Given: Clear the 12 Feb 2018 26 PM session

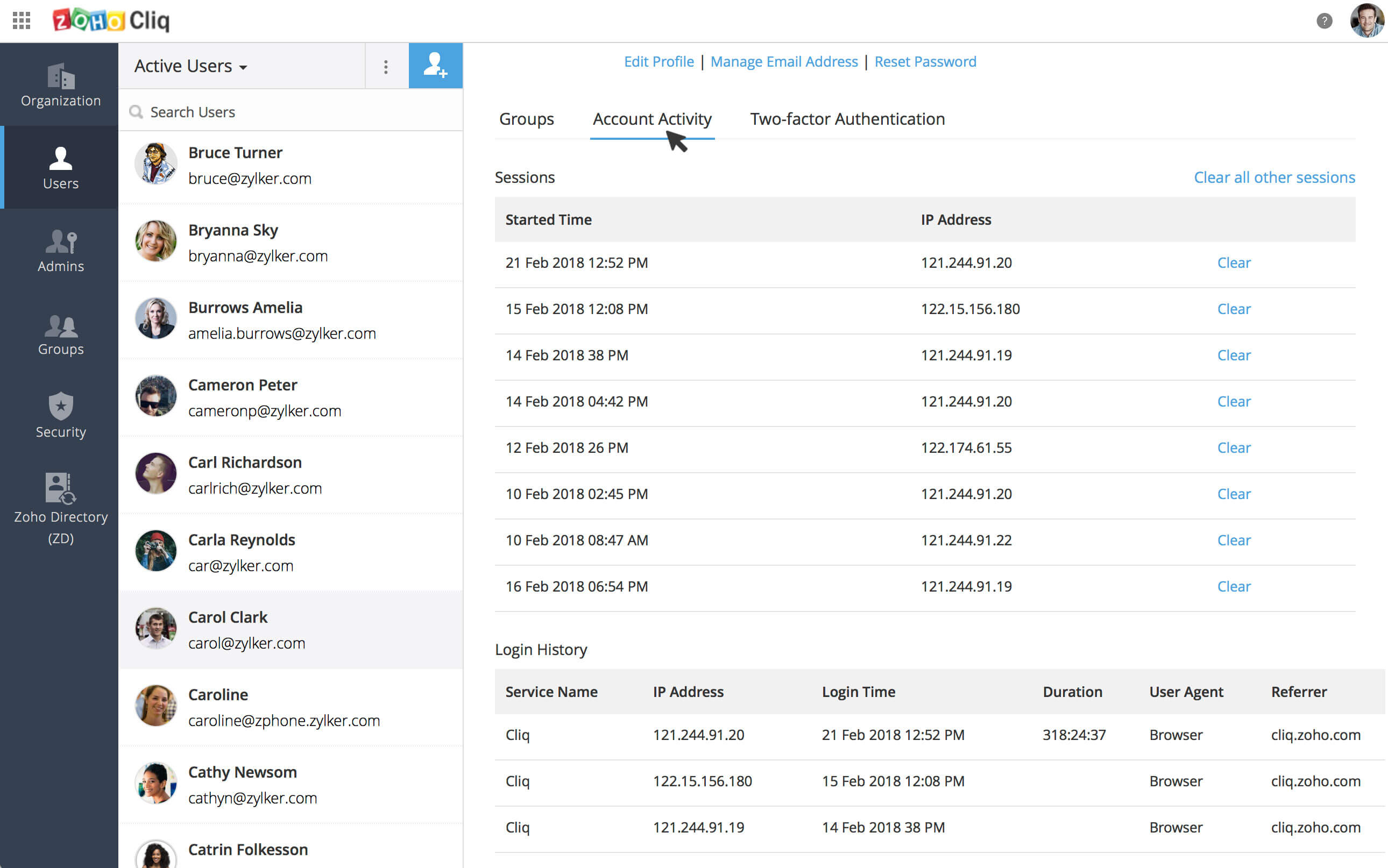Looking at the screenshot, I should 1234,448.
